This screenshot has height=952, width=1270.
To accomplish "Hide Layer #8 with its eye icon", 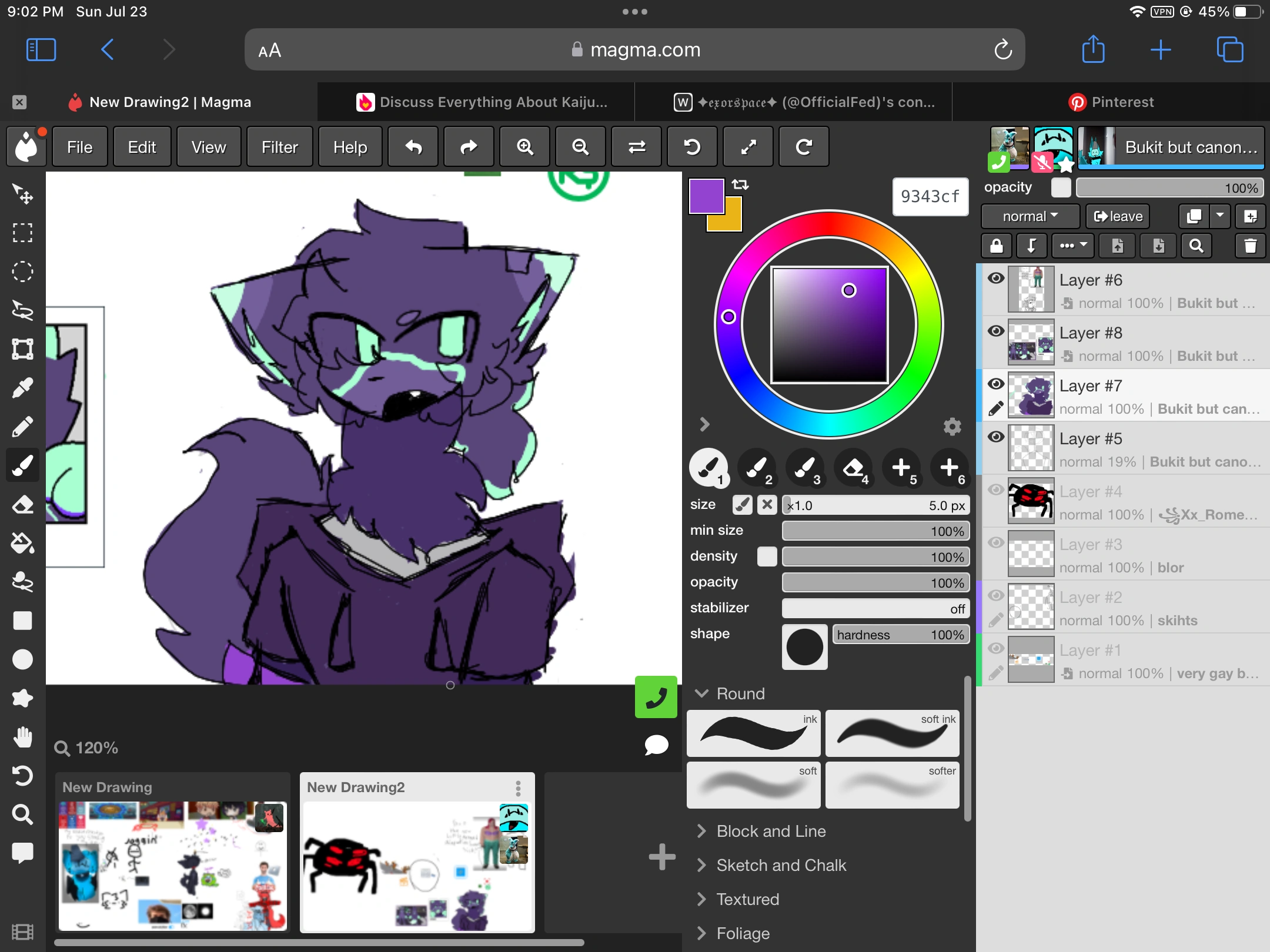I will coord(996,331).
